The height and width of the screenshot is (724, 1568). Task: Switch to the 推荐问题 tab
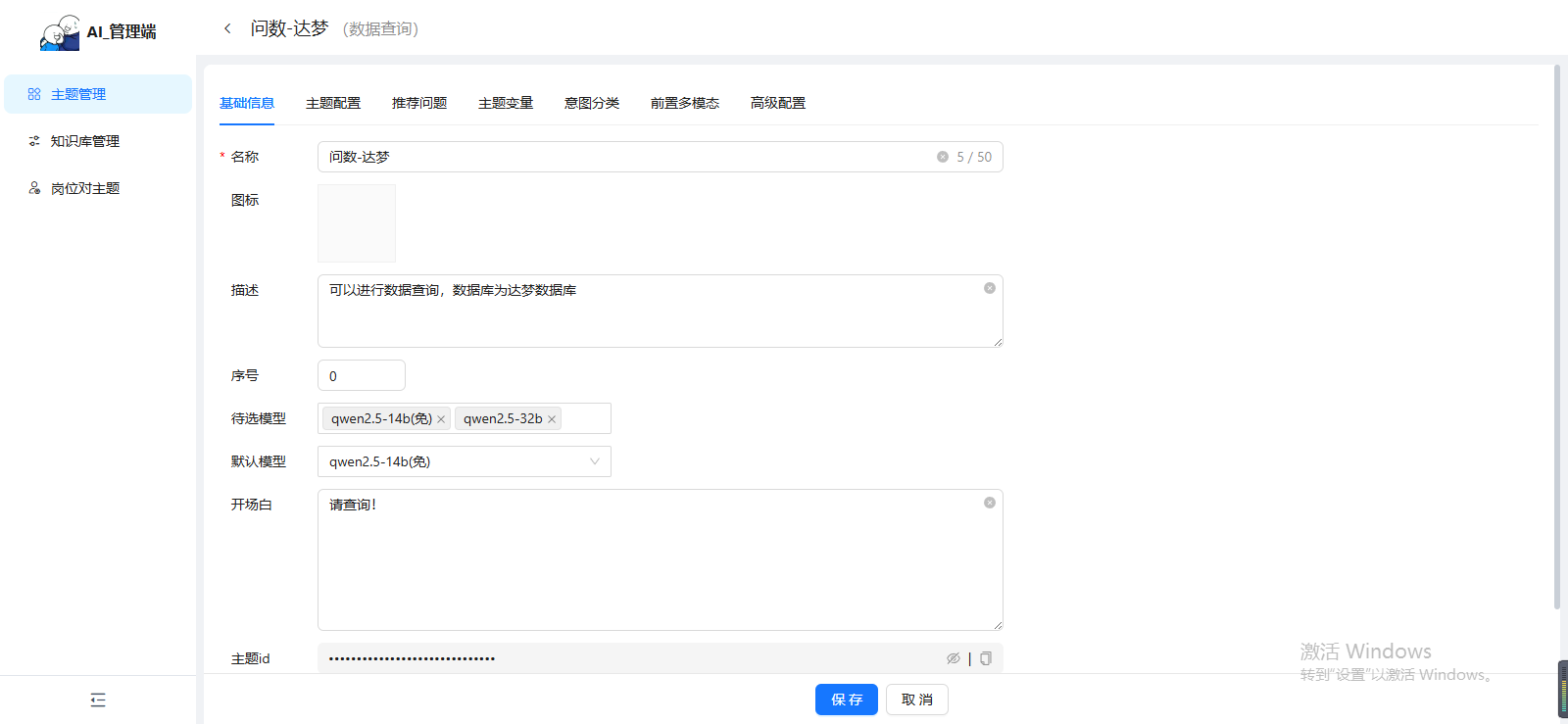tap(419, 103)
